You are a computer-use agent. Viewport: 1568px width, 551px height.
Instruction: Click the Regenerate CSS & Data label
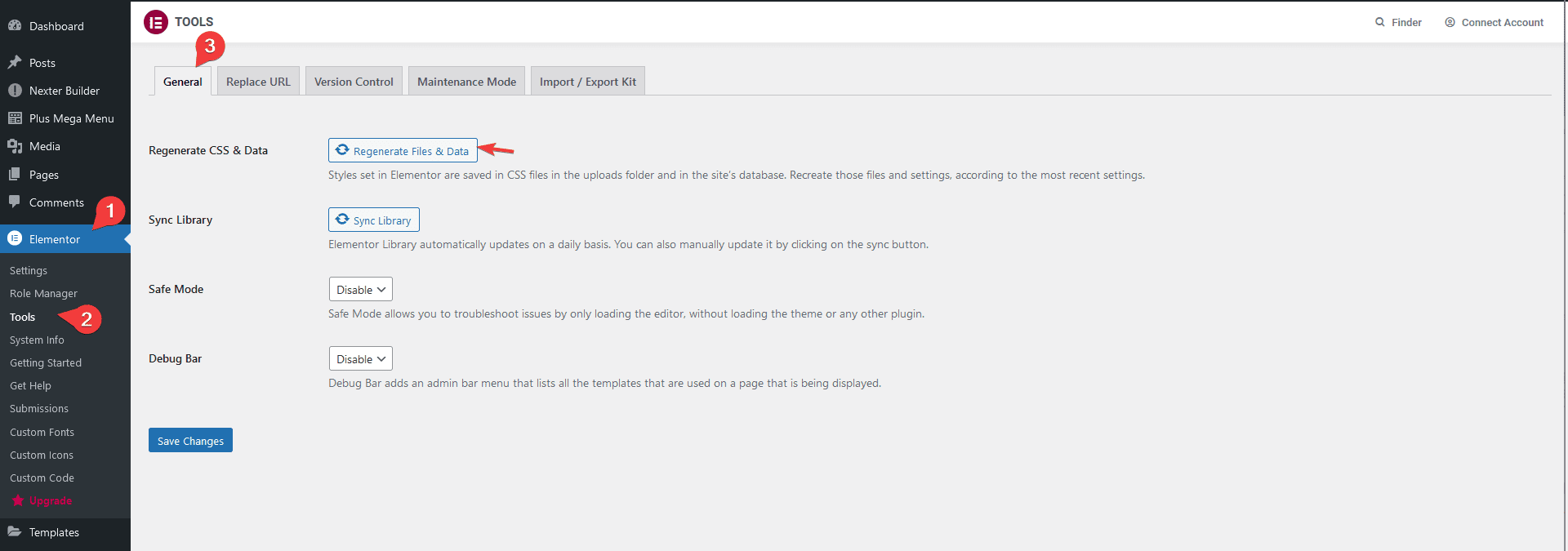(x=208, y=150)
